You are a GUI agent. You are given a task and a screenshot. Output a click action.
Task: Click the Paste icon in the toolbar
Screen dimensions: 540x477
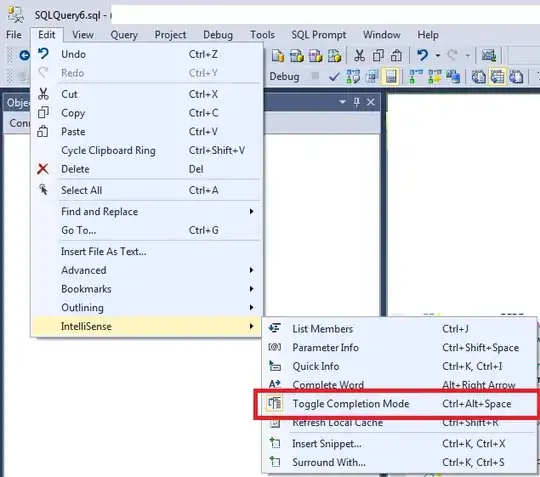coord(396,55)
